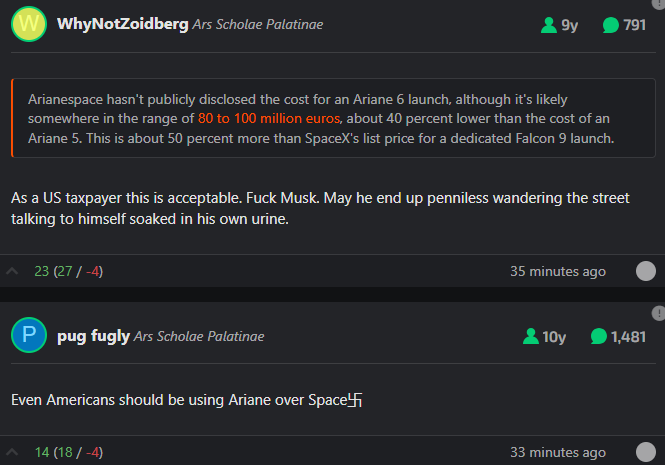Click the '35 minutes ago' timestamp
The image size is (665, 465).
[558, 271]
